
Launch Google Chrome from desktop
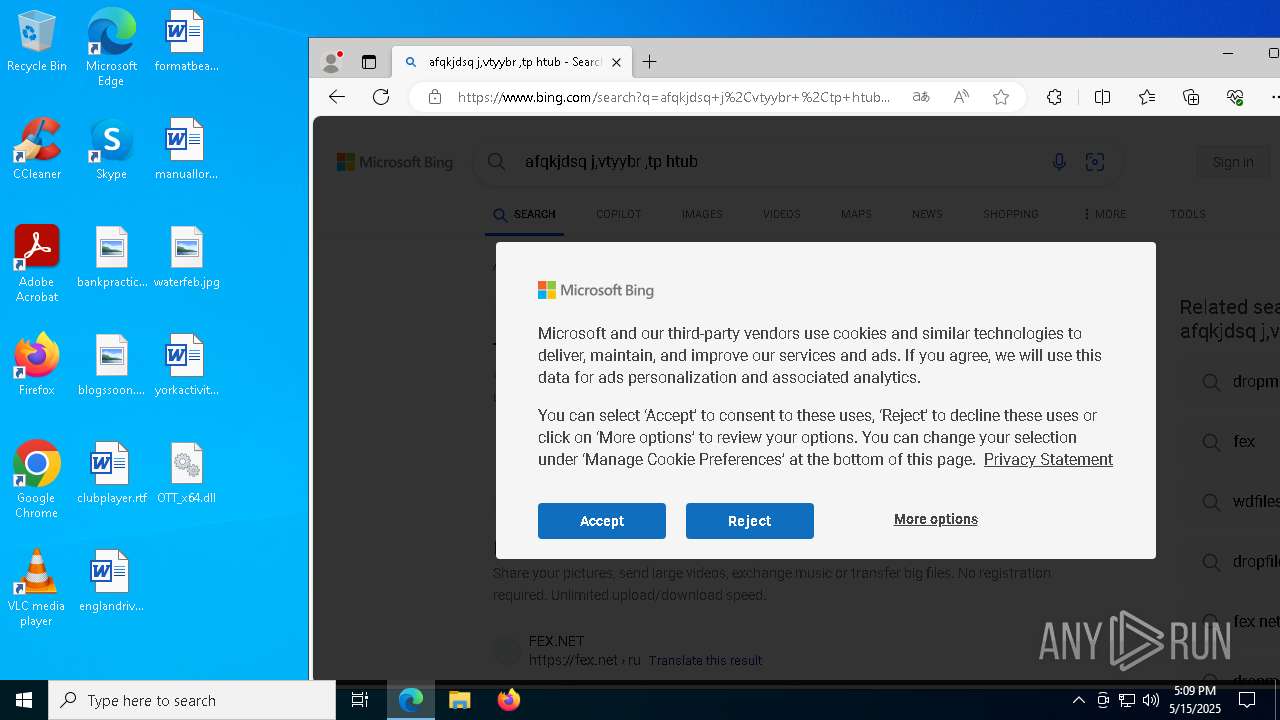(x=37, y=480)
